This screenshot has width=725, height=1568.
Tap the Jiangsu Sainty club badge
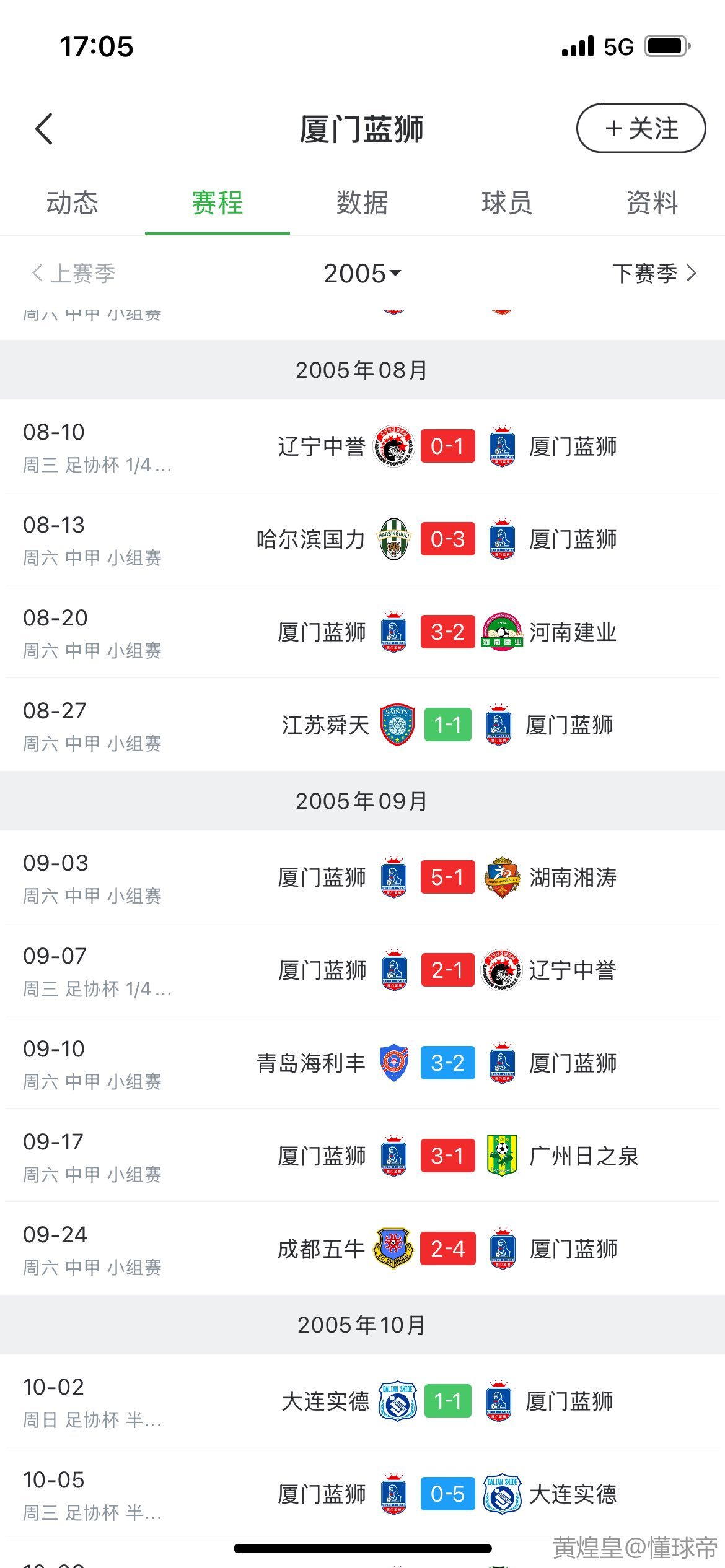click(x=397, y=725)
